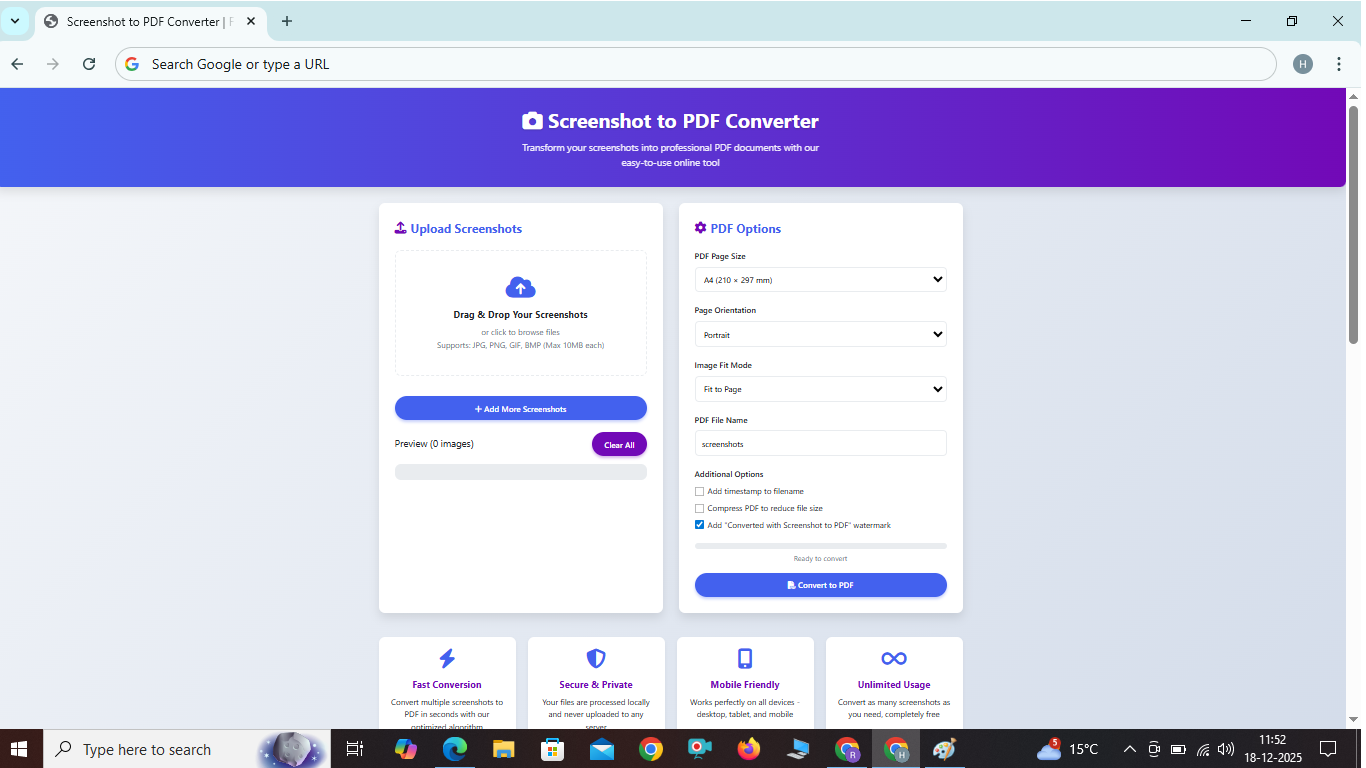Enable Compress PDF to reduce file size
Viewport: 1366px width, 768px height.
pyautogui.click(x=699, y=508)
